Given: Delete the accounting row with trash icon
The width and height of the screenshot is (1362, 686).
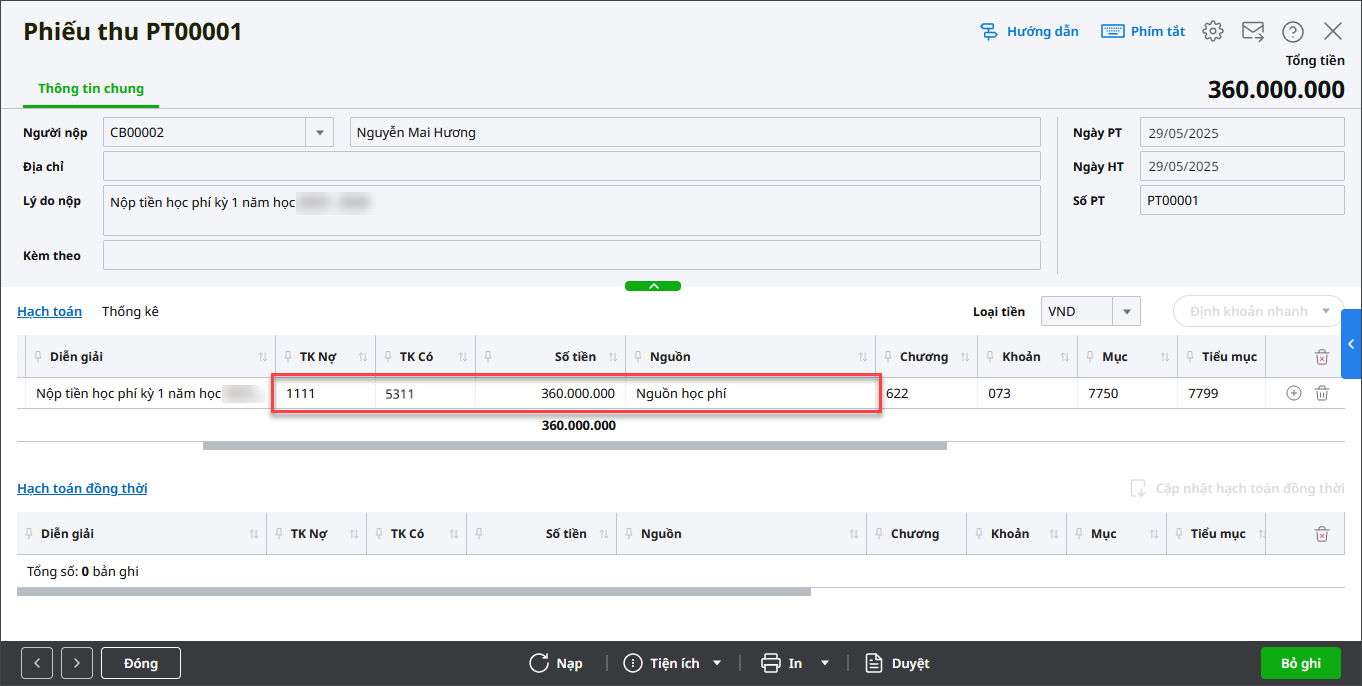Looking at the screenshot, I should [x=1321, y=394].
